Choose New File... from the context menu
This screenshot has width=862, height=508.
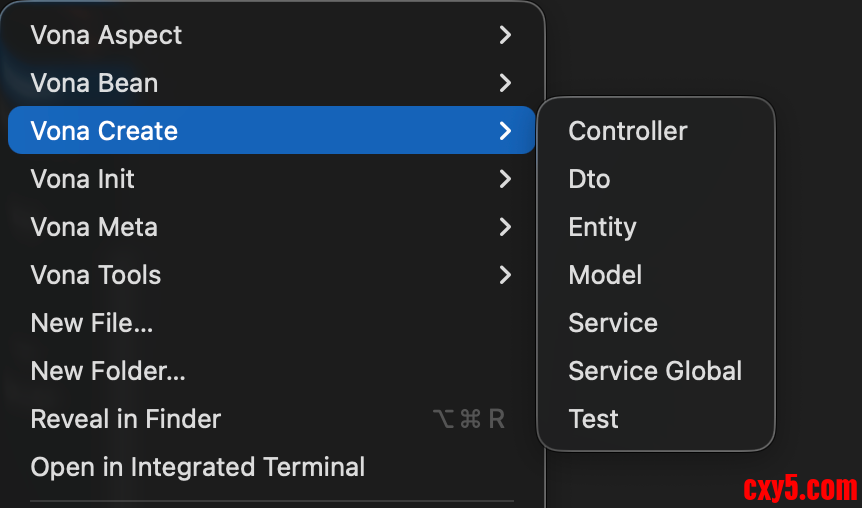(92, 323)
